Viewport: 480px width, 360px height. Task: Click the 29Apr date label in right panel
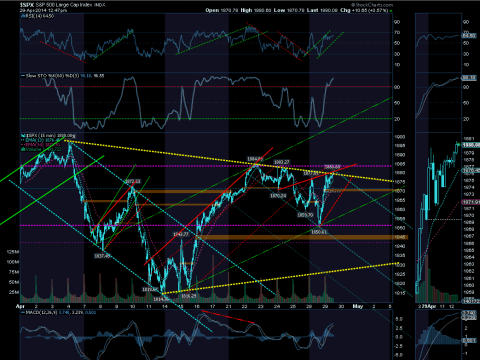[x=428, y=306]
